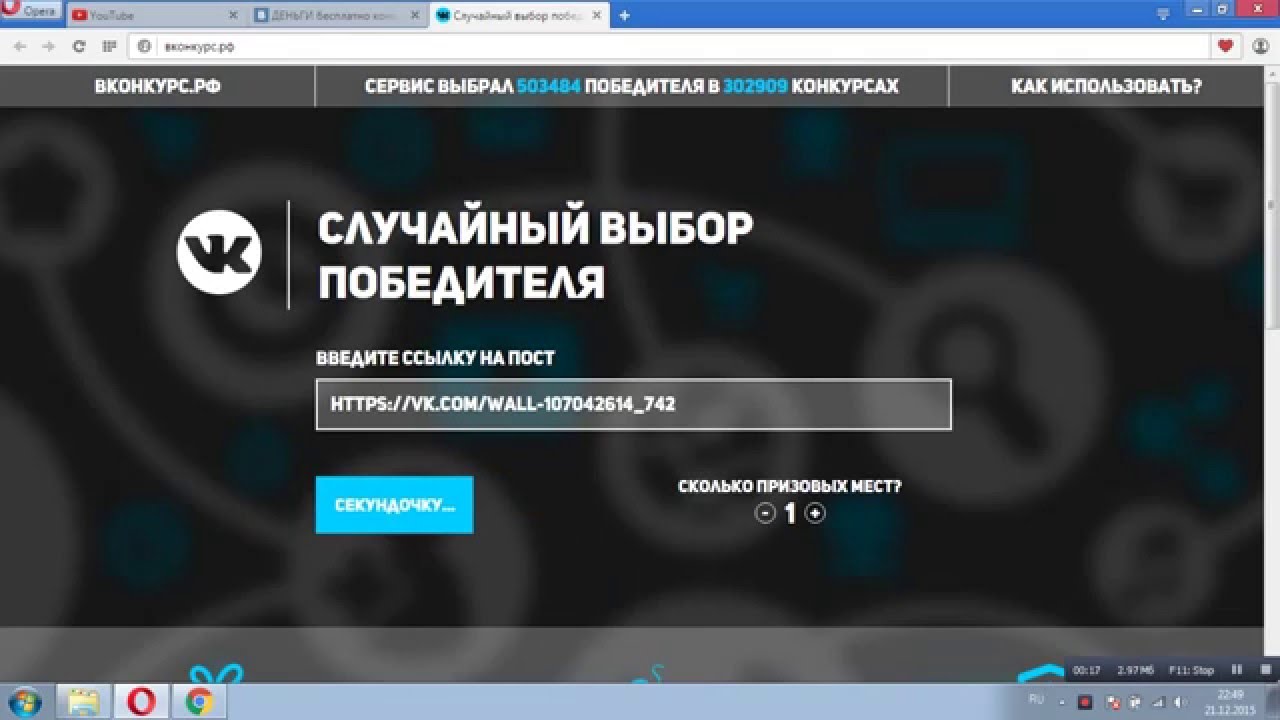1280x720 pixels.
Task: Click the round VK logo
Action: 219,252
